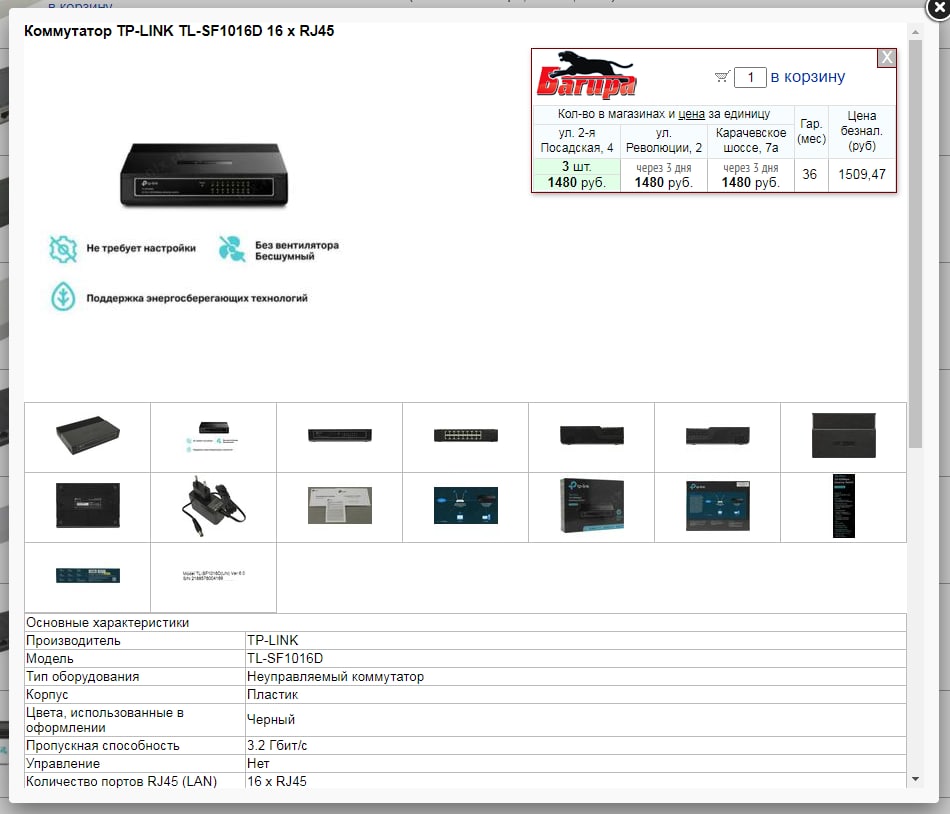This screenshot has height=814, width=950.
Task: Click the popup scrollbar up arrow
Action: pos(915,31)
